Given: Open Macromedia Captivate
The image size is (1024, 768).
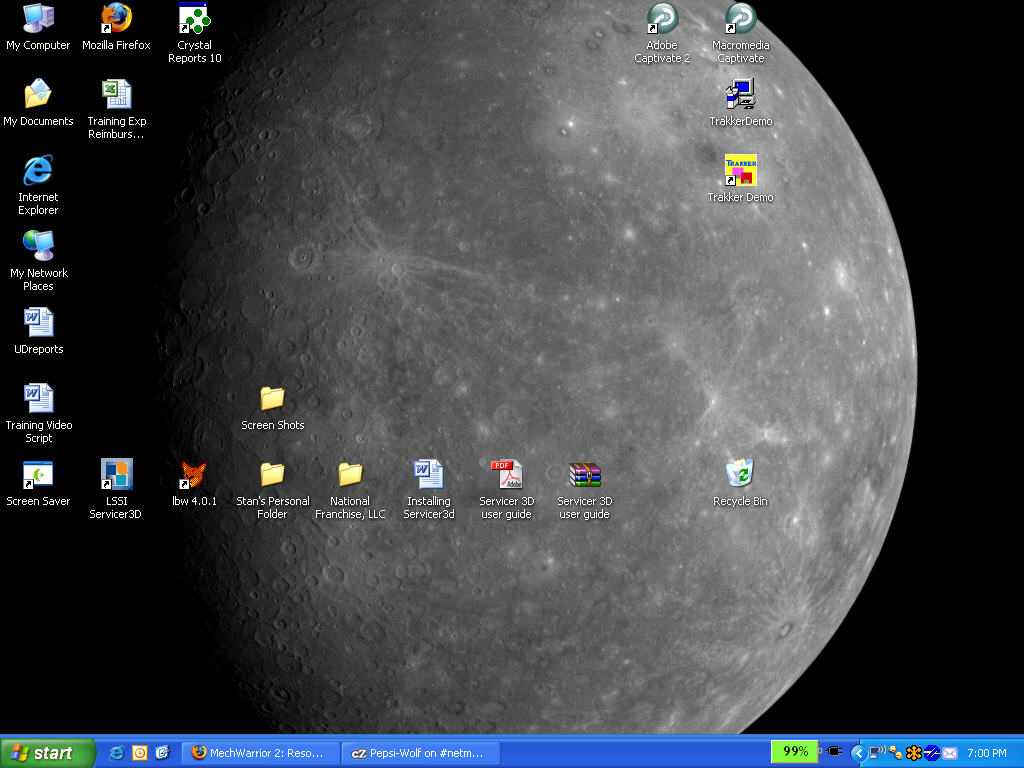Looking at the screenshot, I should click(740, 22).
